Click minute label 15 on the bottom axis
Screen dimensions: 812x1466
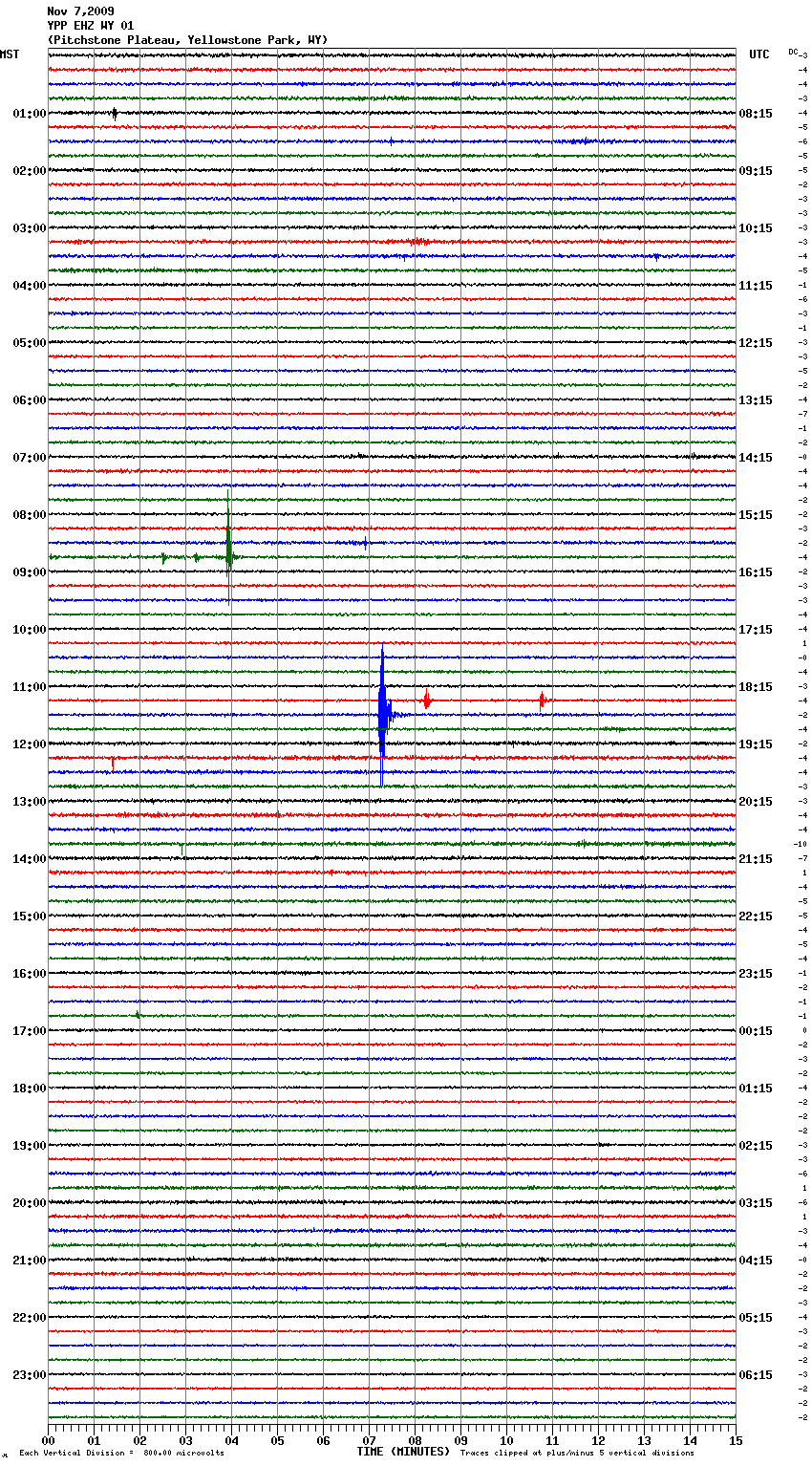[736, 1440]
